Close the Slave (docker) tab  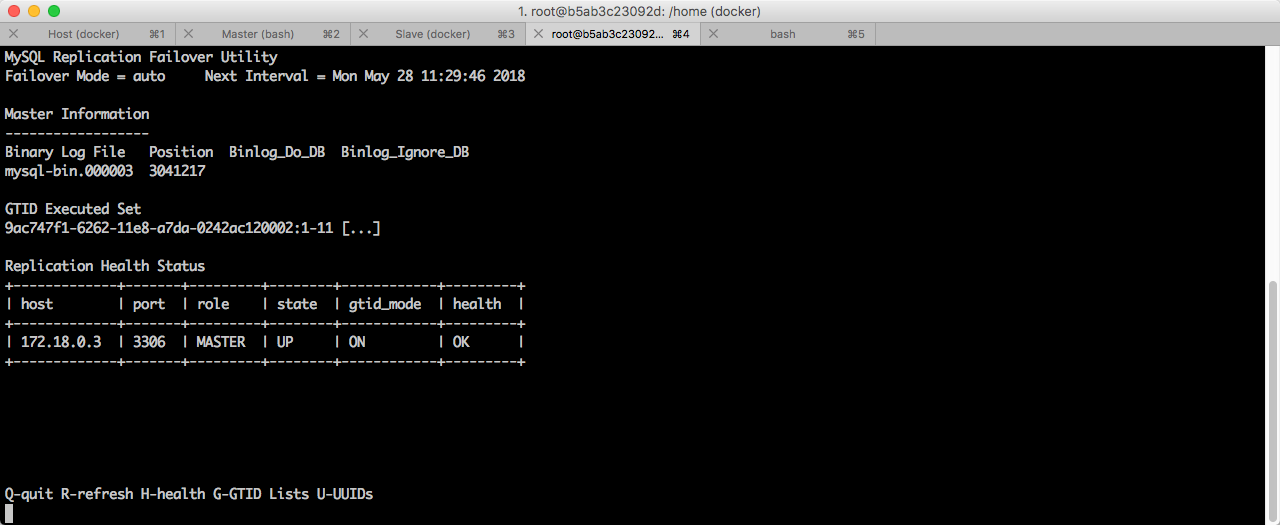(x=364, y=34)
